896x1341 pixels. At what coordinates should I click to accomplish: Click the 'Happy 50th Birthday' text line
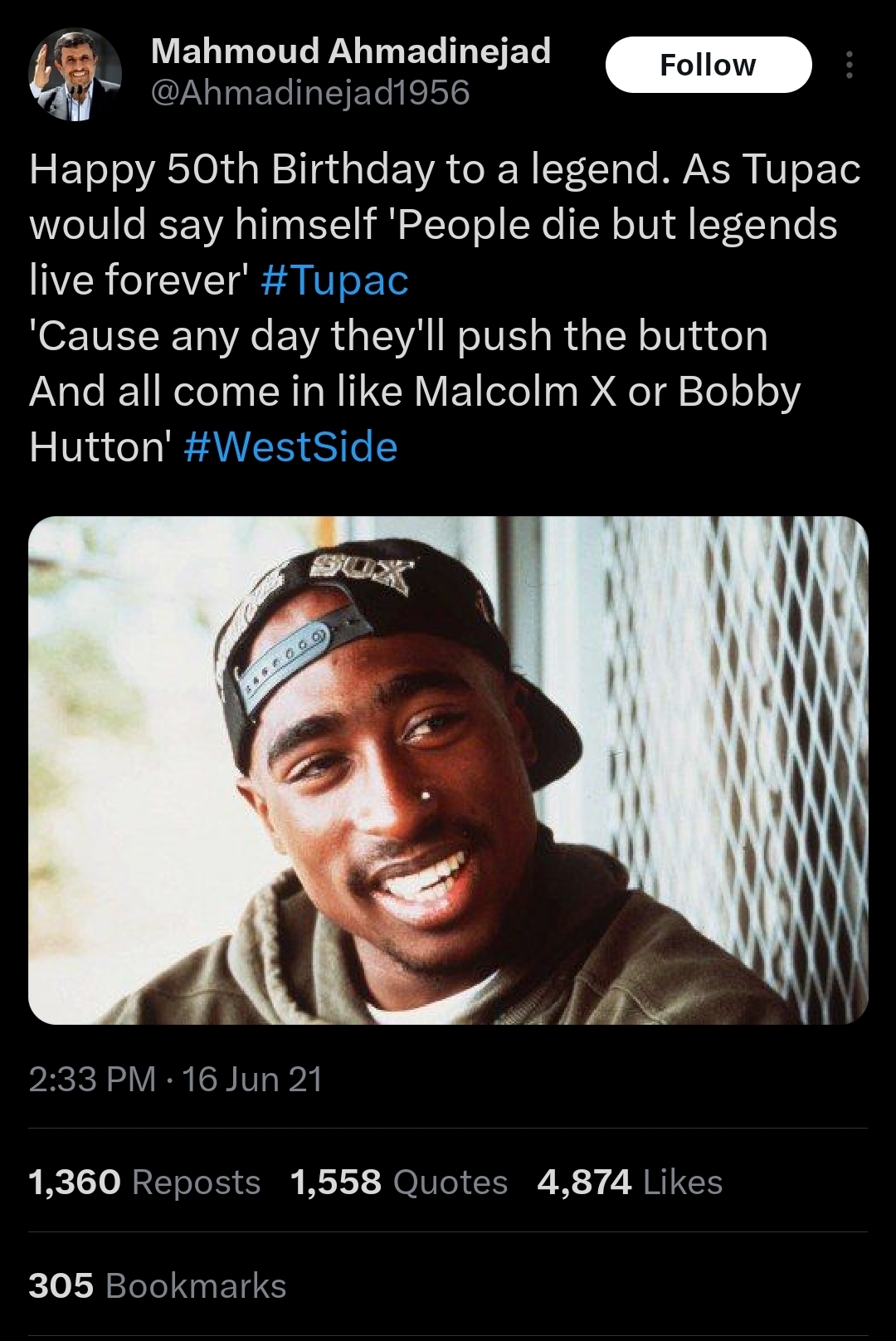[445, 169]
